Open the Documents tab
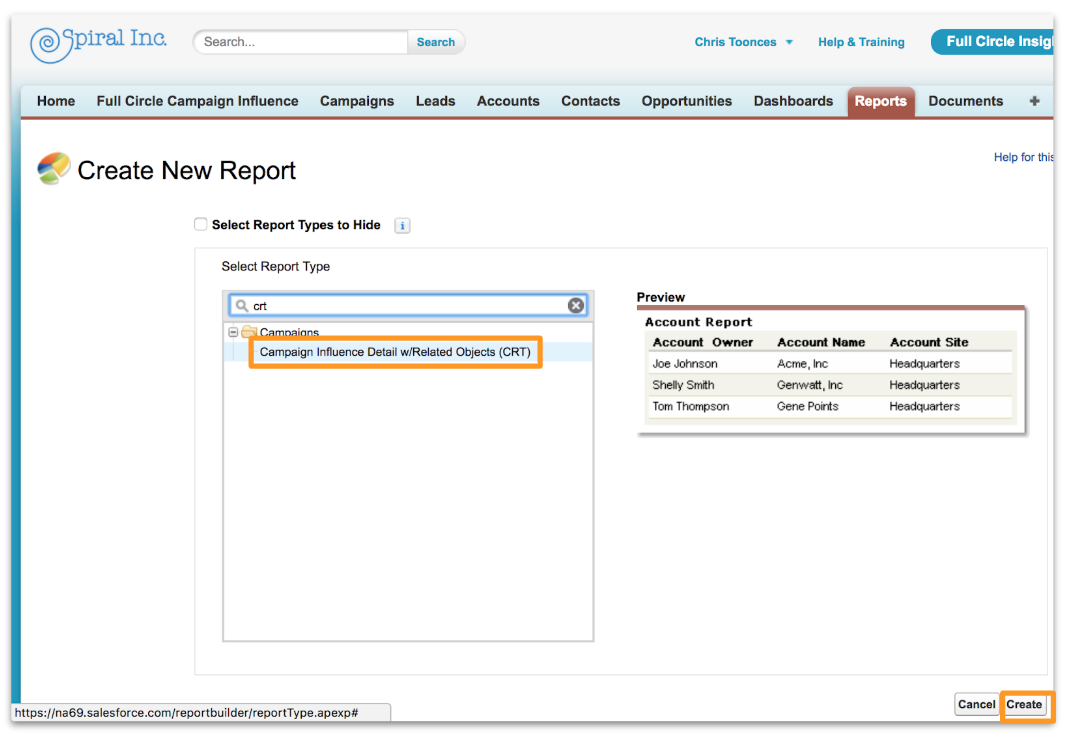 click(965, 101)
